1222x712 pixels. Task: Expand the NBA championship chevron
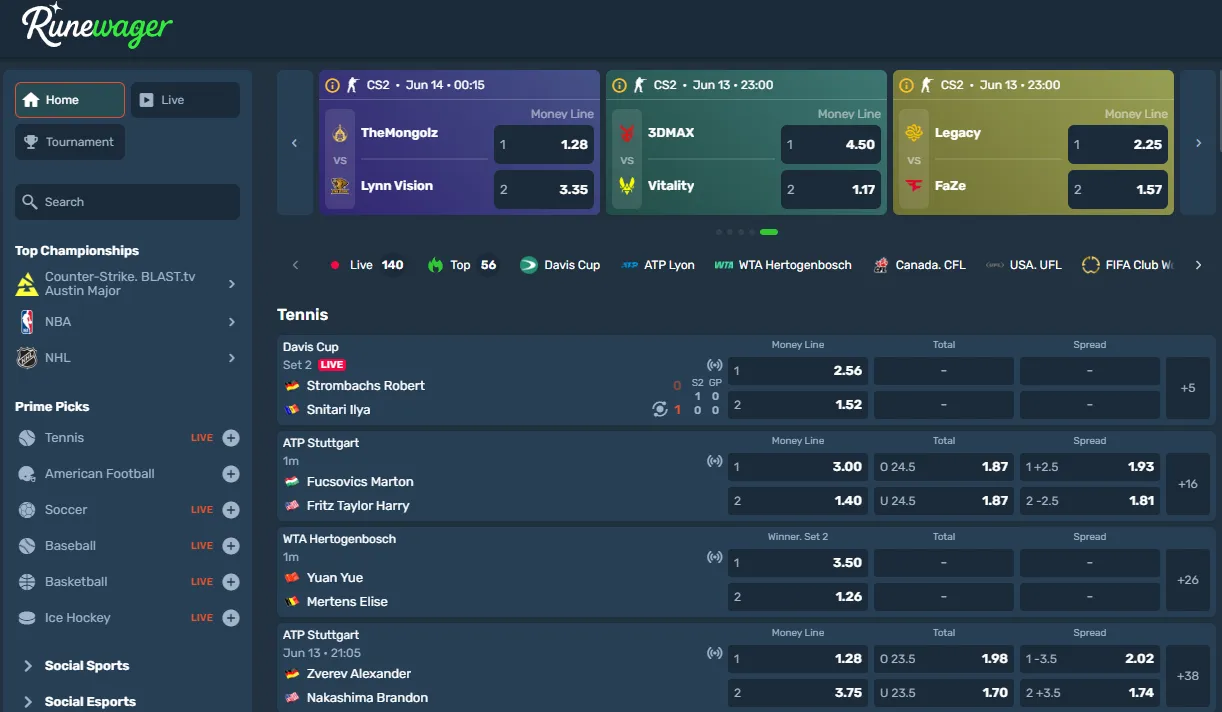click(231, 322)
